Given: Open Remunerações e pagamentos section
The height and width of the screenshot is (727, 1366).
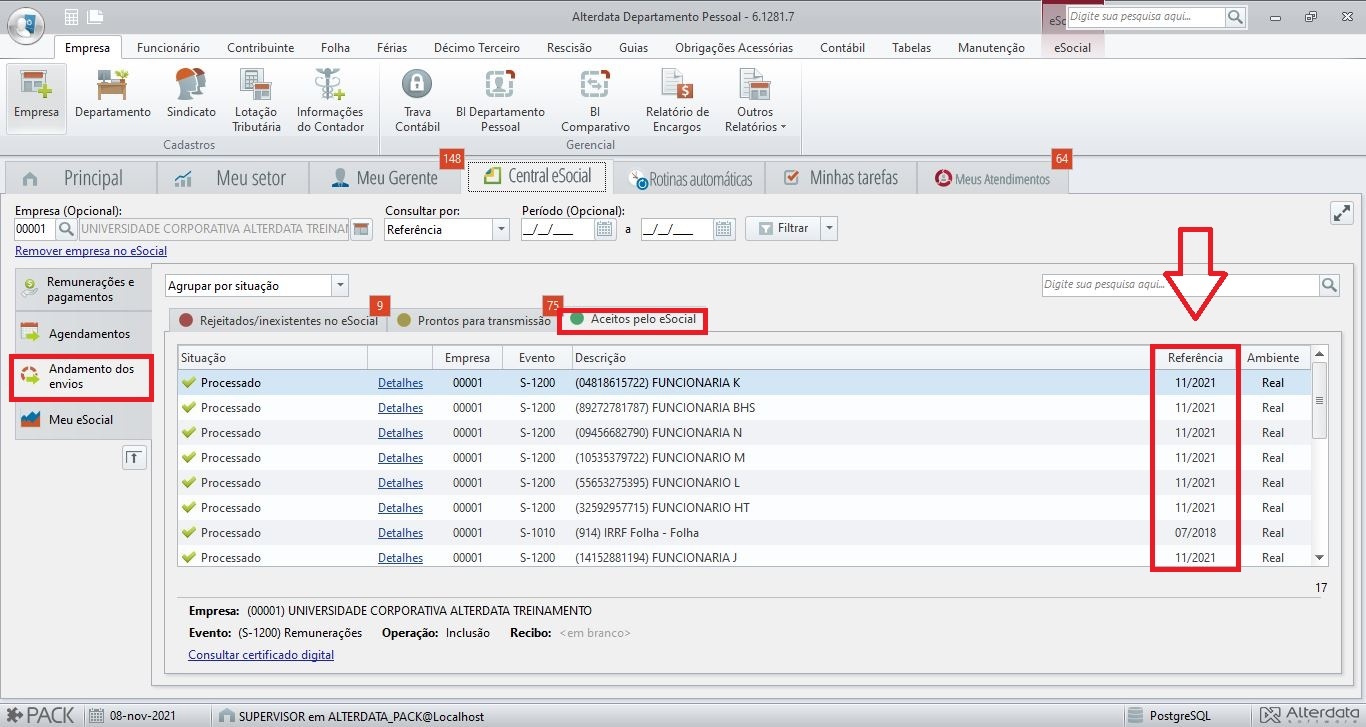Looking at the screenshot, I should tap(82, 290).
